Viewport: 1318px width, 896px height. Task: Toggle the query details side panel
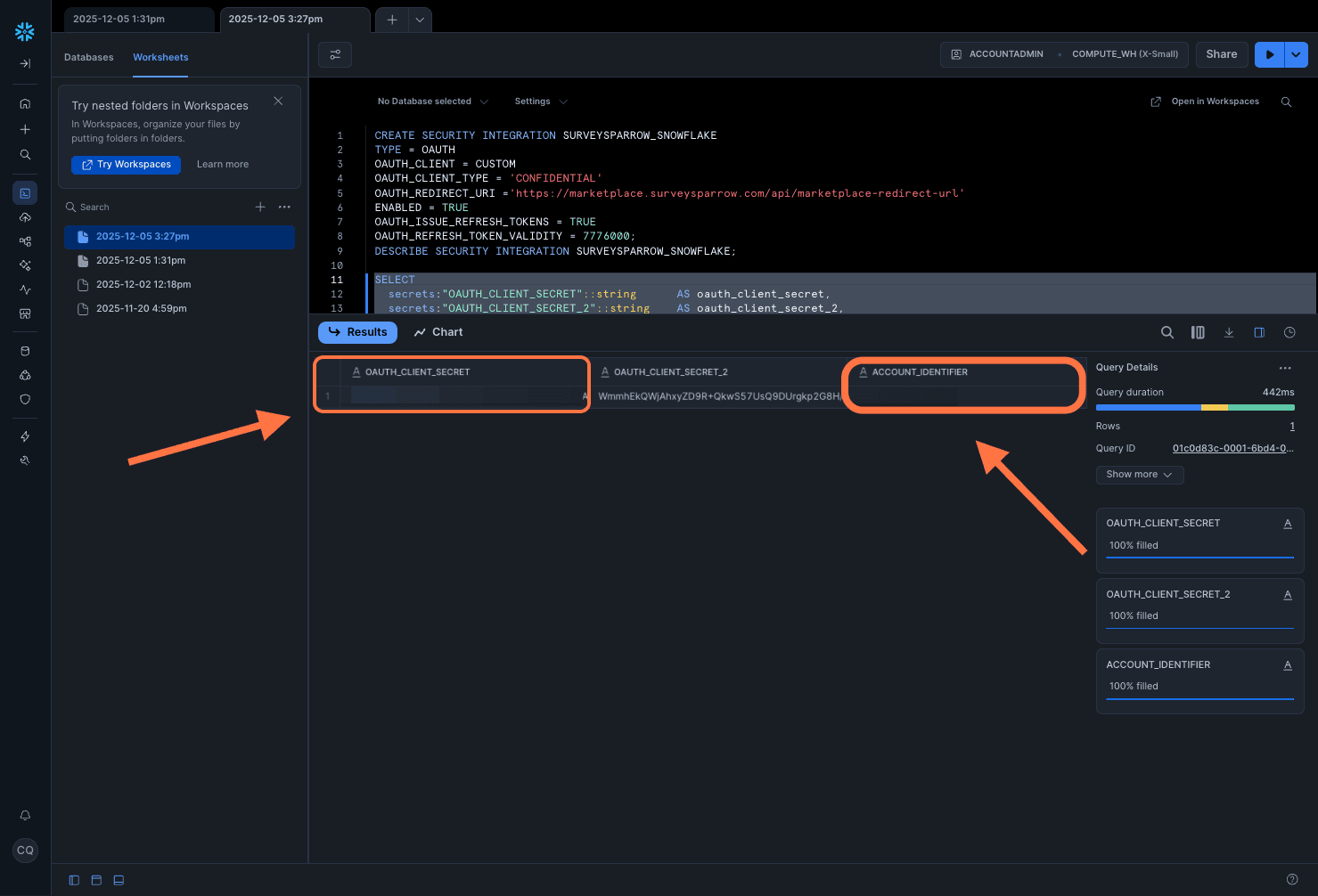1259,332
